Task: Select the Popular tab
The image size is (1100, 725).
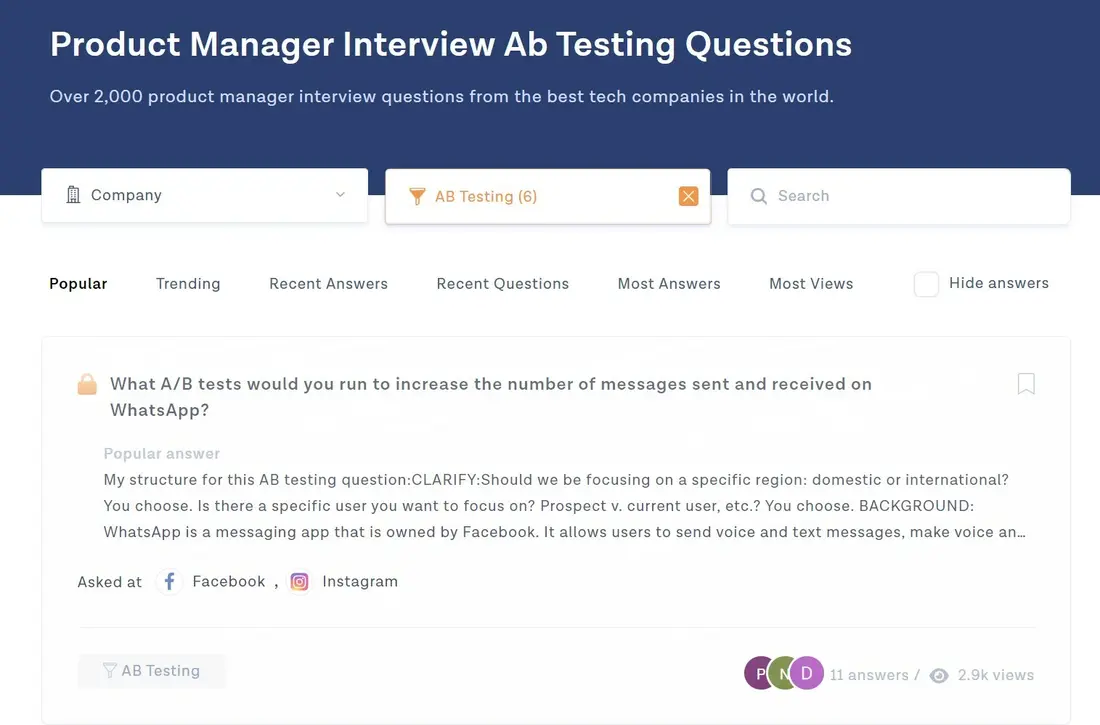Action: coord(78,284)
